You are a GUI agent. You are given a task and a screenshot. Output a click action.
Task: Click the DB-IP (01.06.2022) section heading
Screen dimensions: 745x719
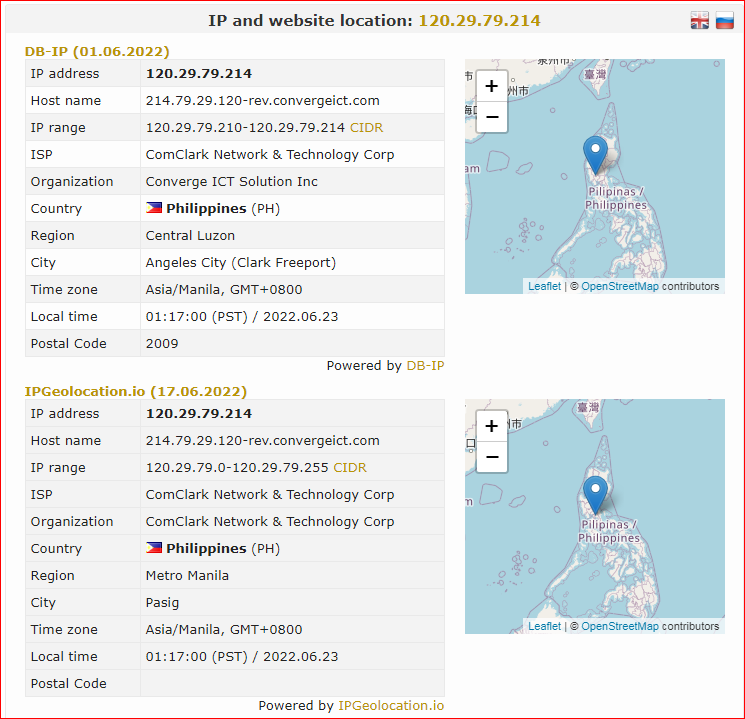tap(97, 51)
